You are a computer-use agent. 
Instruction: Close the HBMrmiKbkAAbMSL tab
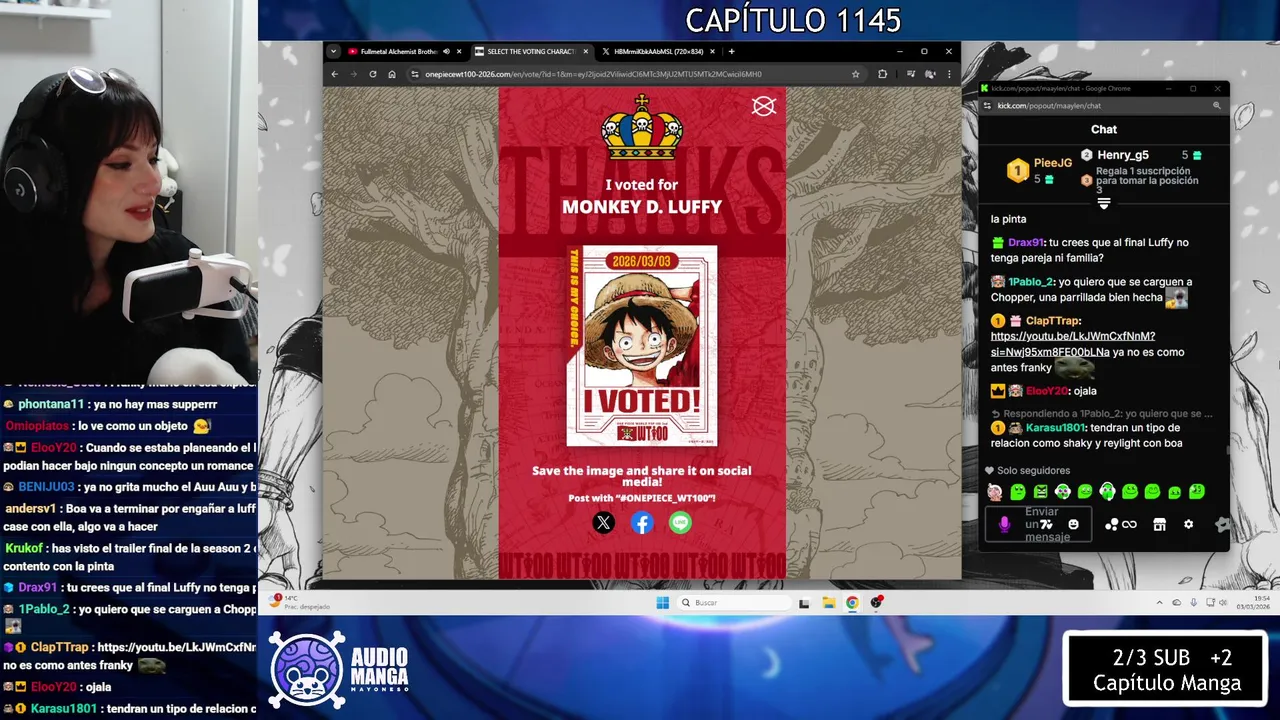pos(712,51)
